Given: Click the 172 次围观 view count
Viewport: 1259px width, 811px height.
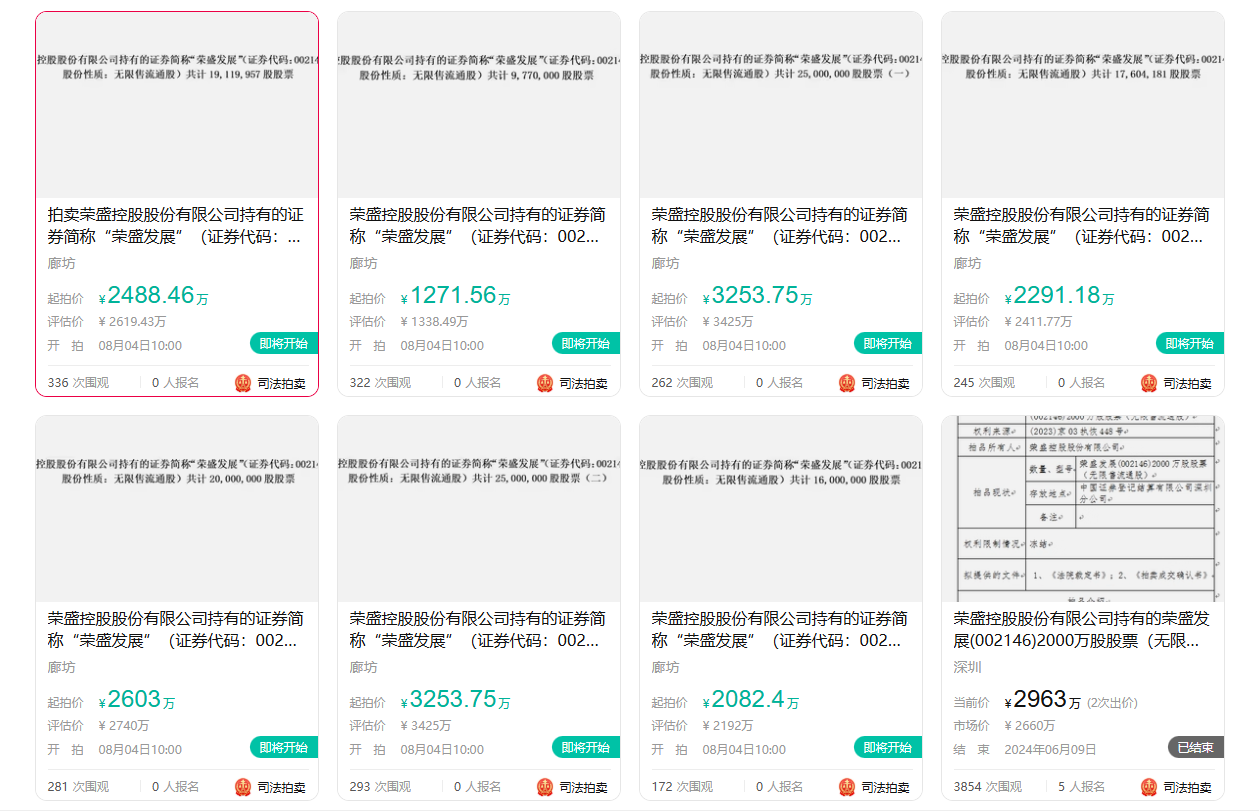Looking at the screenshot, I should coord(682,787).
